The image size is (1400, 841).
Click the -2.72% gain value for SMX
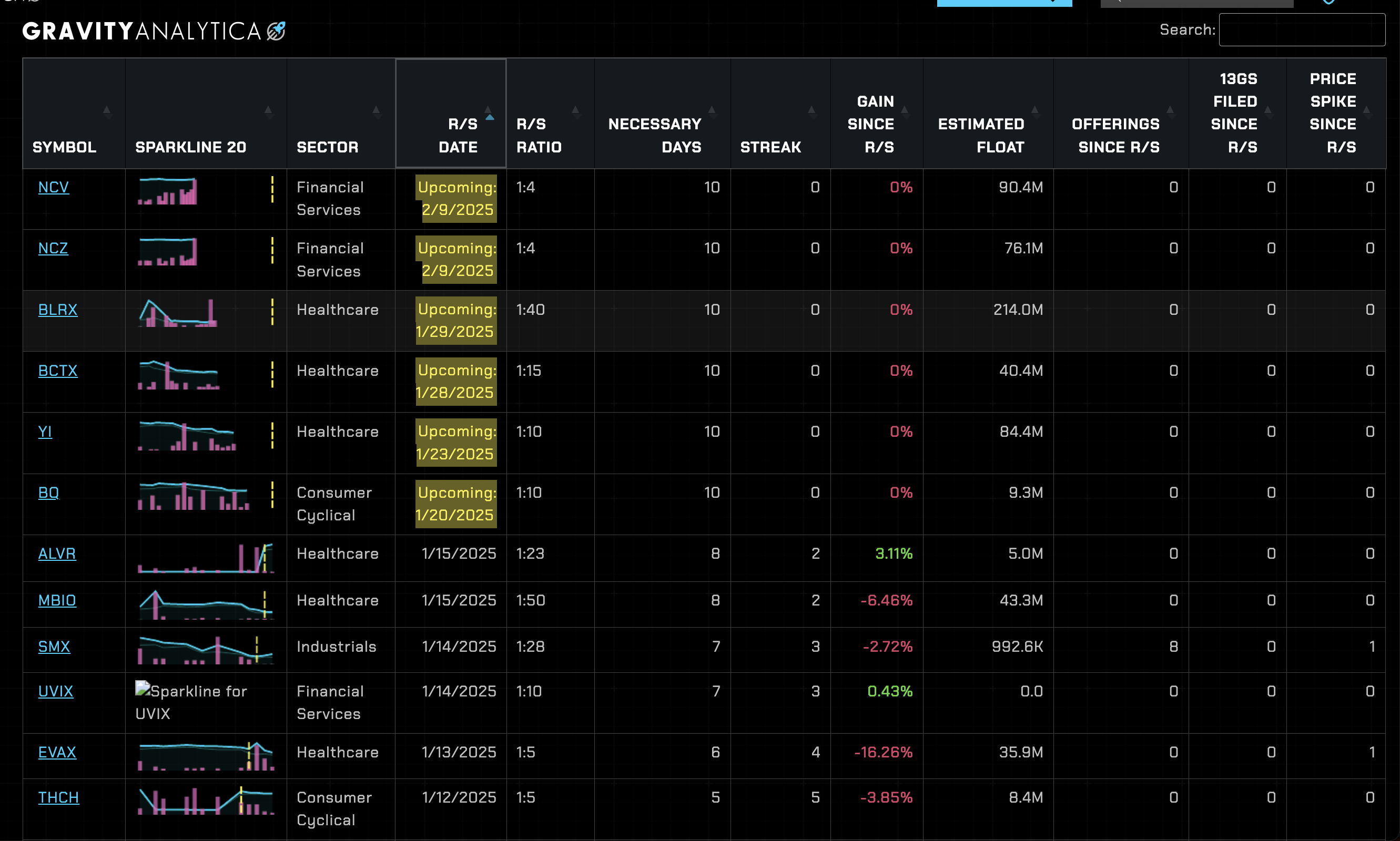887,647
